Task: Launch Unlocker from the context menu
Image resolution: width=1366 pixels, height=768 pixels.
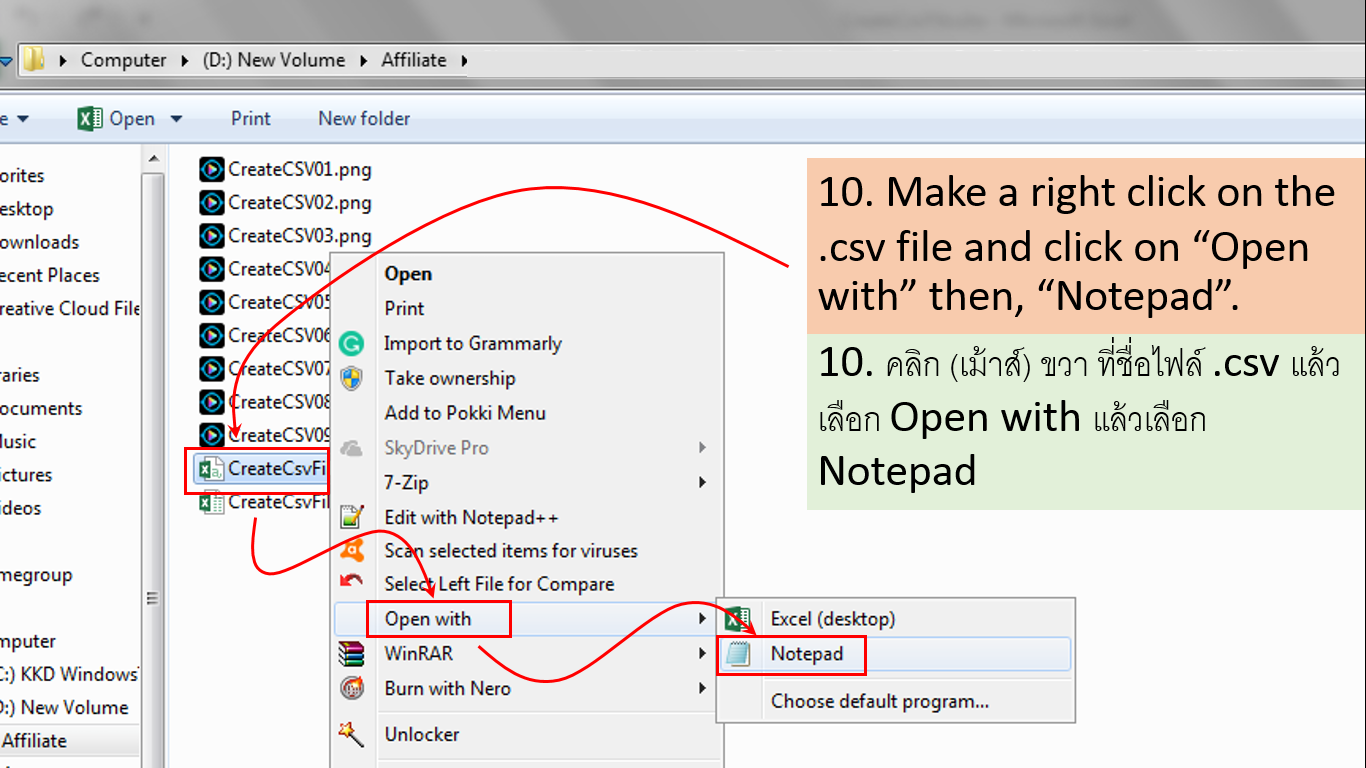Action: click(x=423, y=734)
